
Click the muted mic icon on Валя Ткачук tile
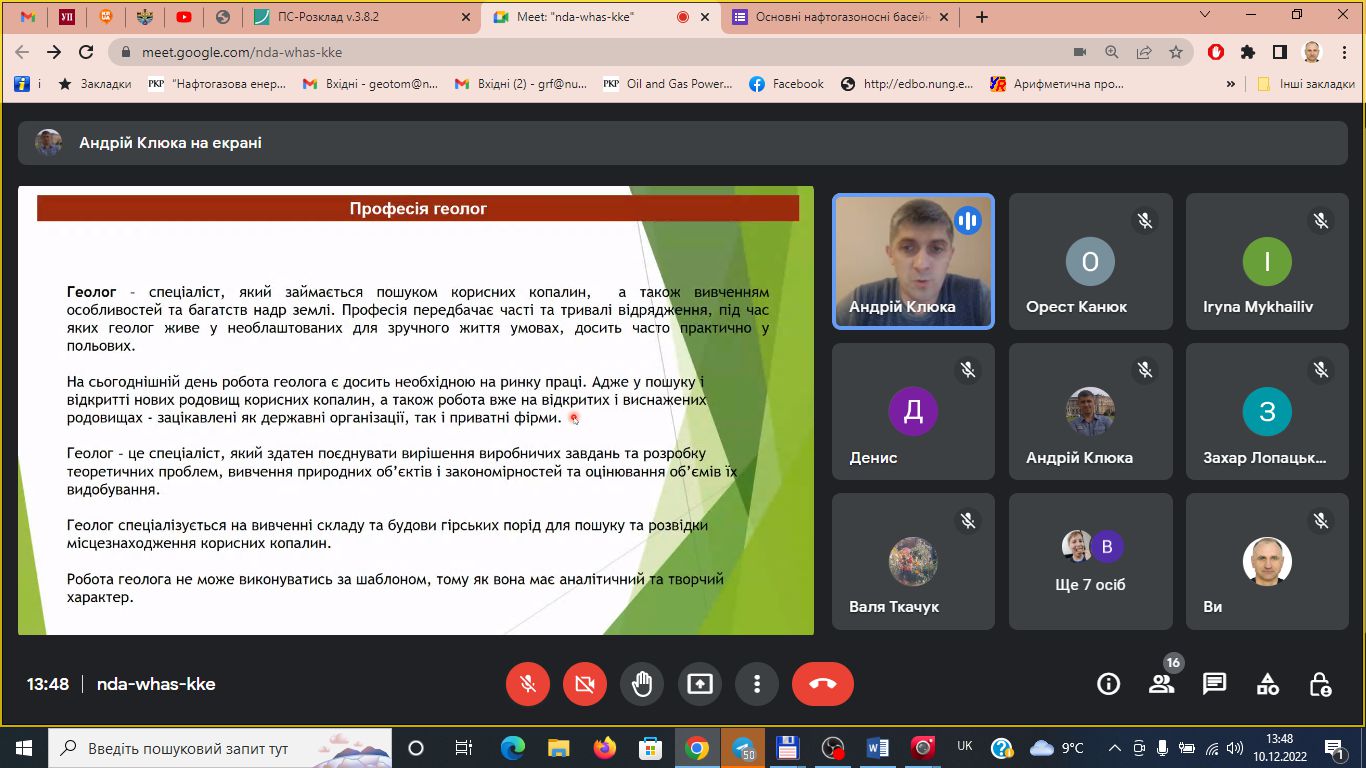(x=967, y=520)
